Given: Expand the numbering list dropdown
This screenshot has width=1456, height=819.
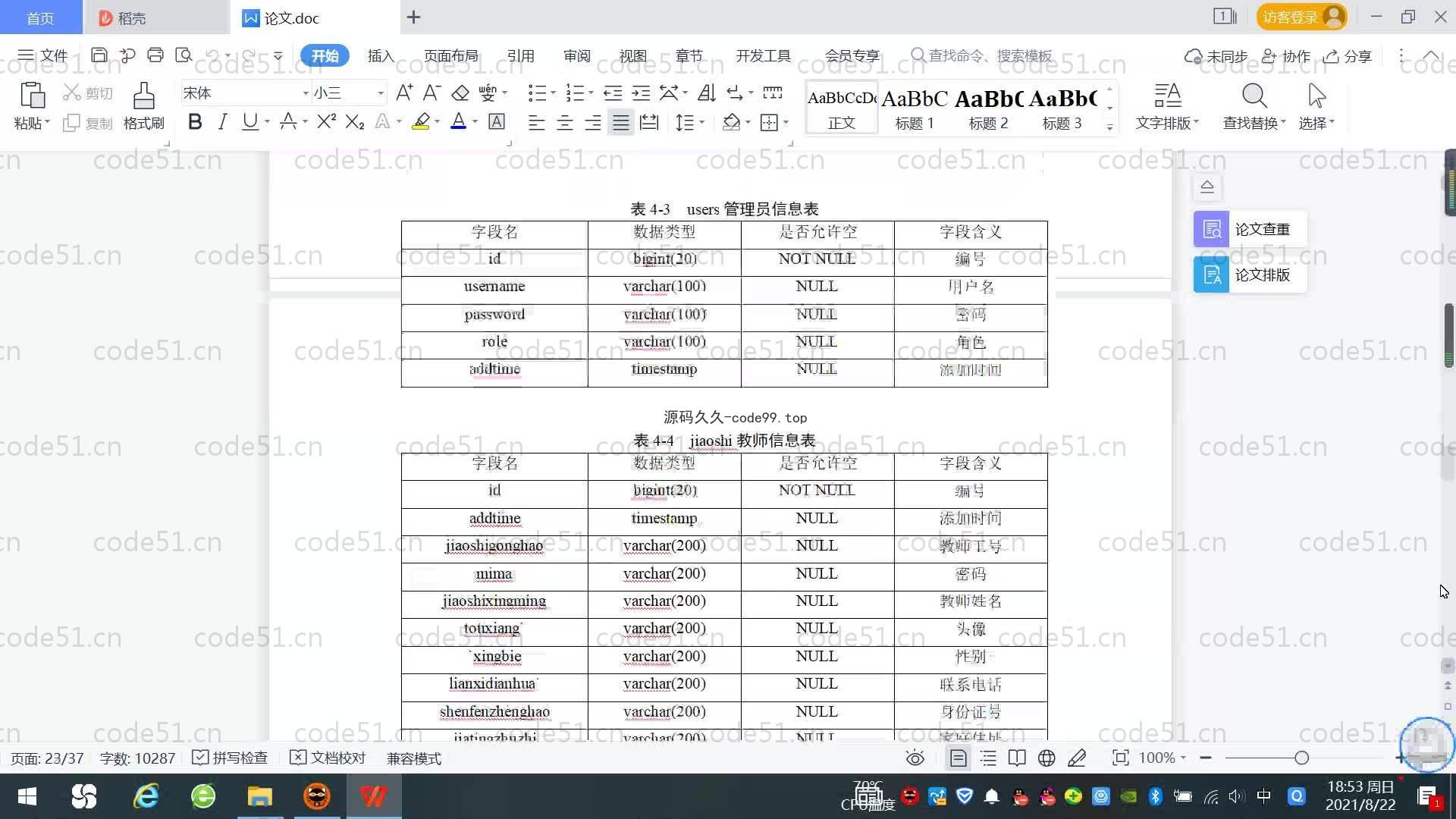Looking at the screenshot, I should (x=591, y=93).
